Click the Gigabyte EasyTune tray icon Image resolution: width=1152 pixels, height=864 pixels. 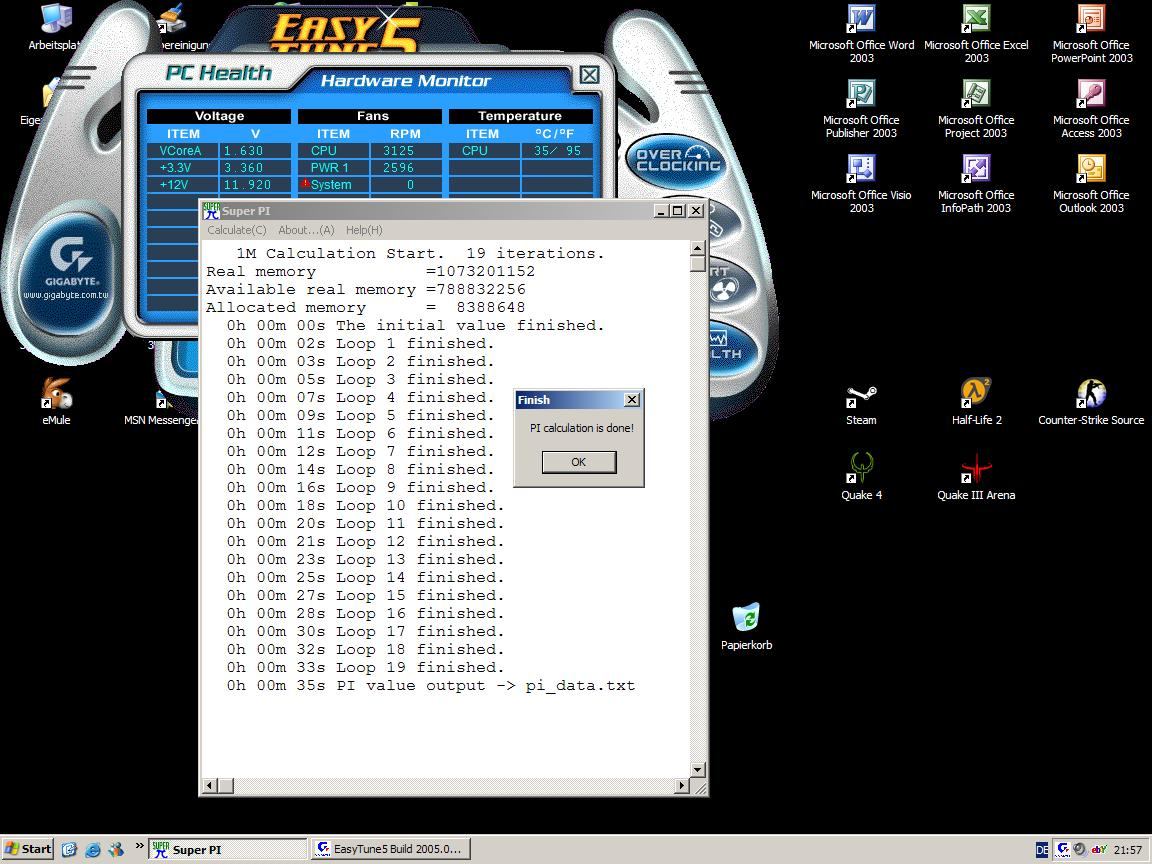pyautogui.click(x=1063, y=850)
